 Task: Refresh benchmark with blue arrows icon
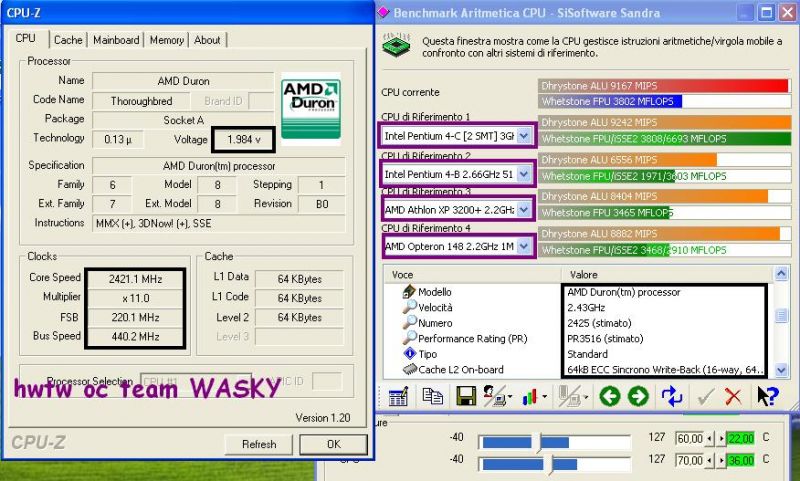click(671, 396)
